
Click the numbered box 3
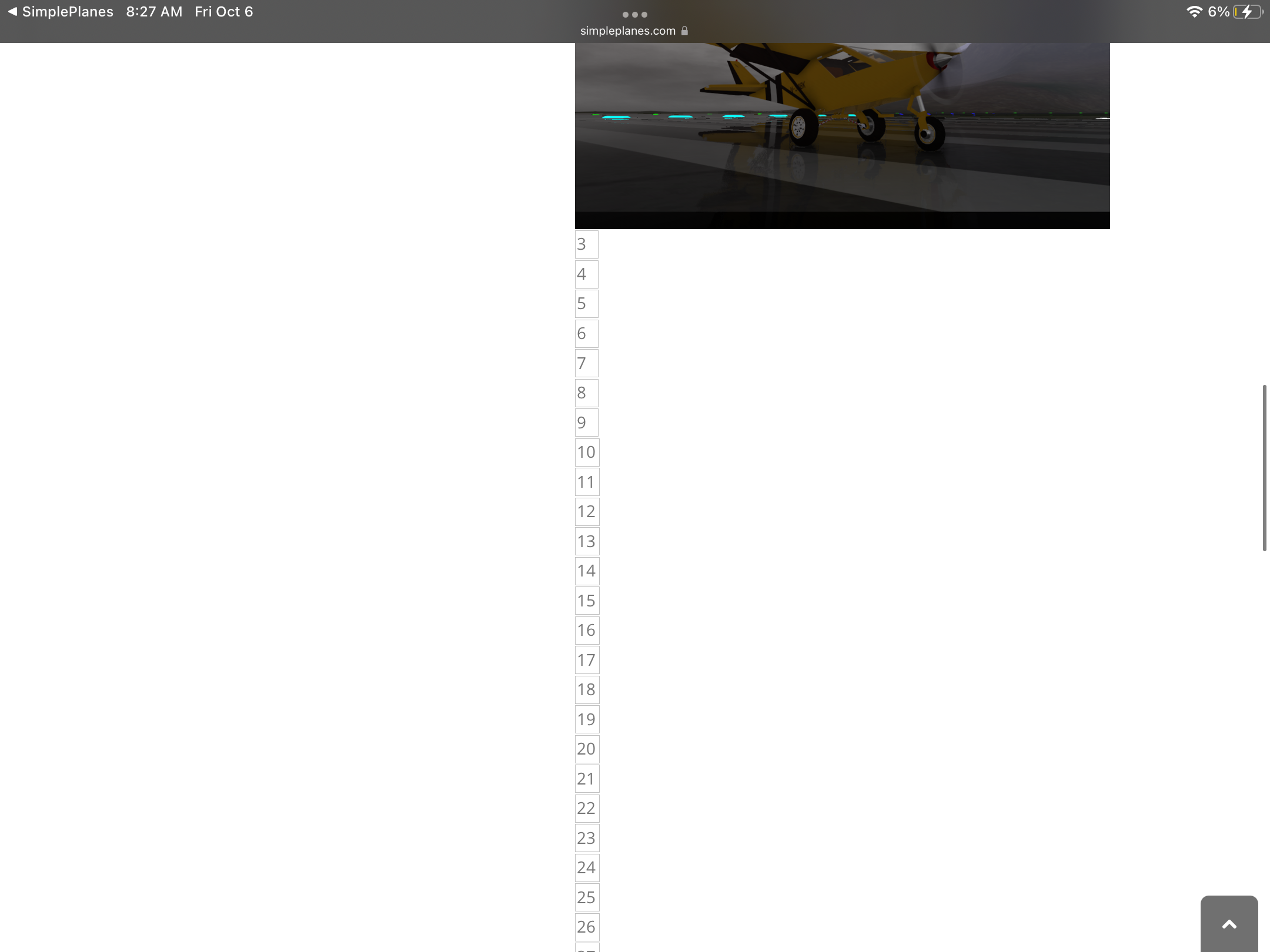click(586, 244)
